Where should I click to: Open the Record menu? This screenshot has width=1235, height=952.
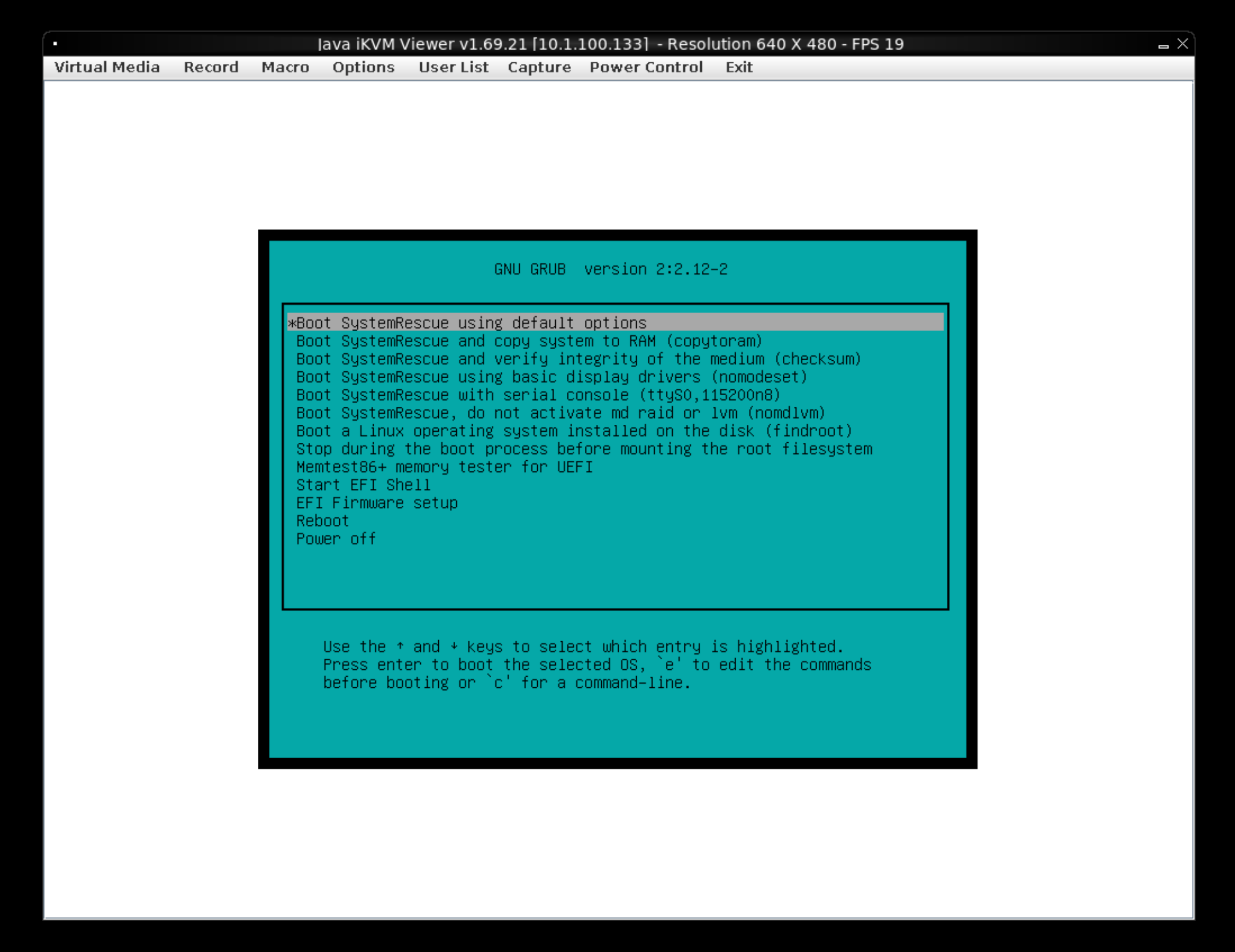click(211, 68)
